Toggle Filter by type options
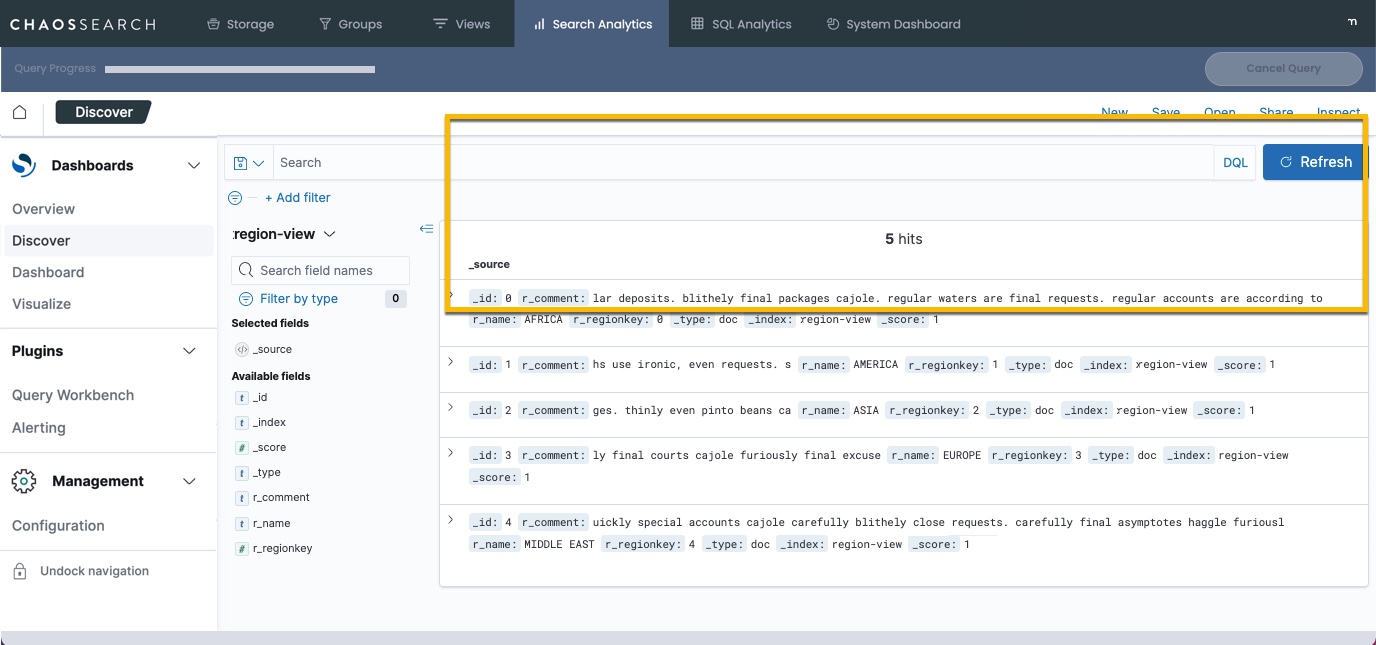 coord(298,299)
